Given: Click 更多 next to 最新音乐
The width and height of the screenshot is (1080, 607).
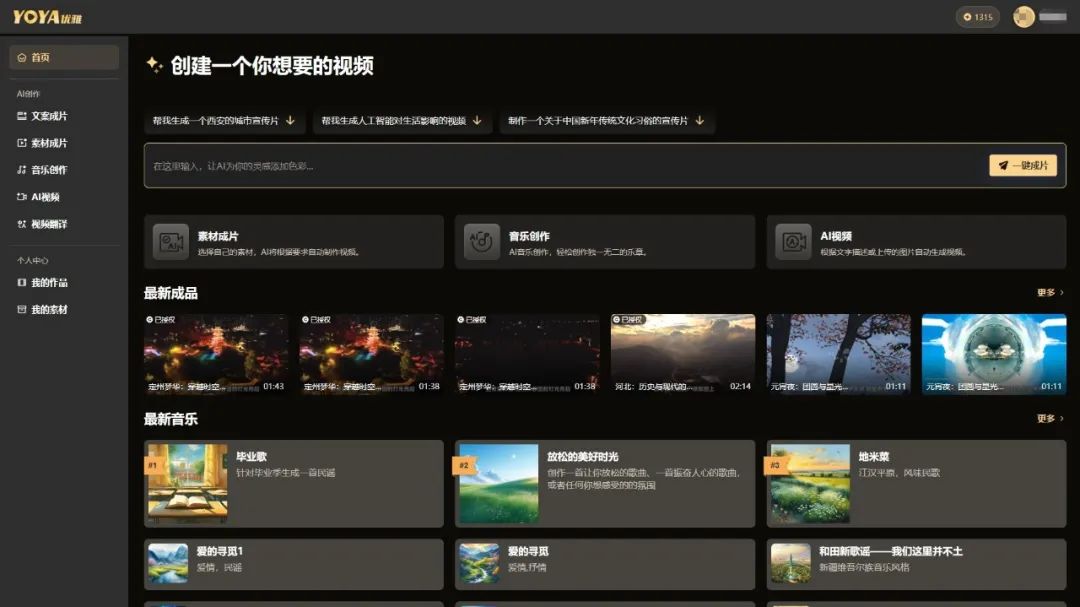Looking at the screenshot, I should [1050, 419].
